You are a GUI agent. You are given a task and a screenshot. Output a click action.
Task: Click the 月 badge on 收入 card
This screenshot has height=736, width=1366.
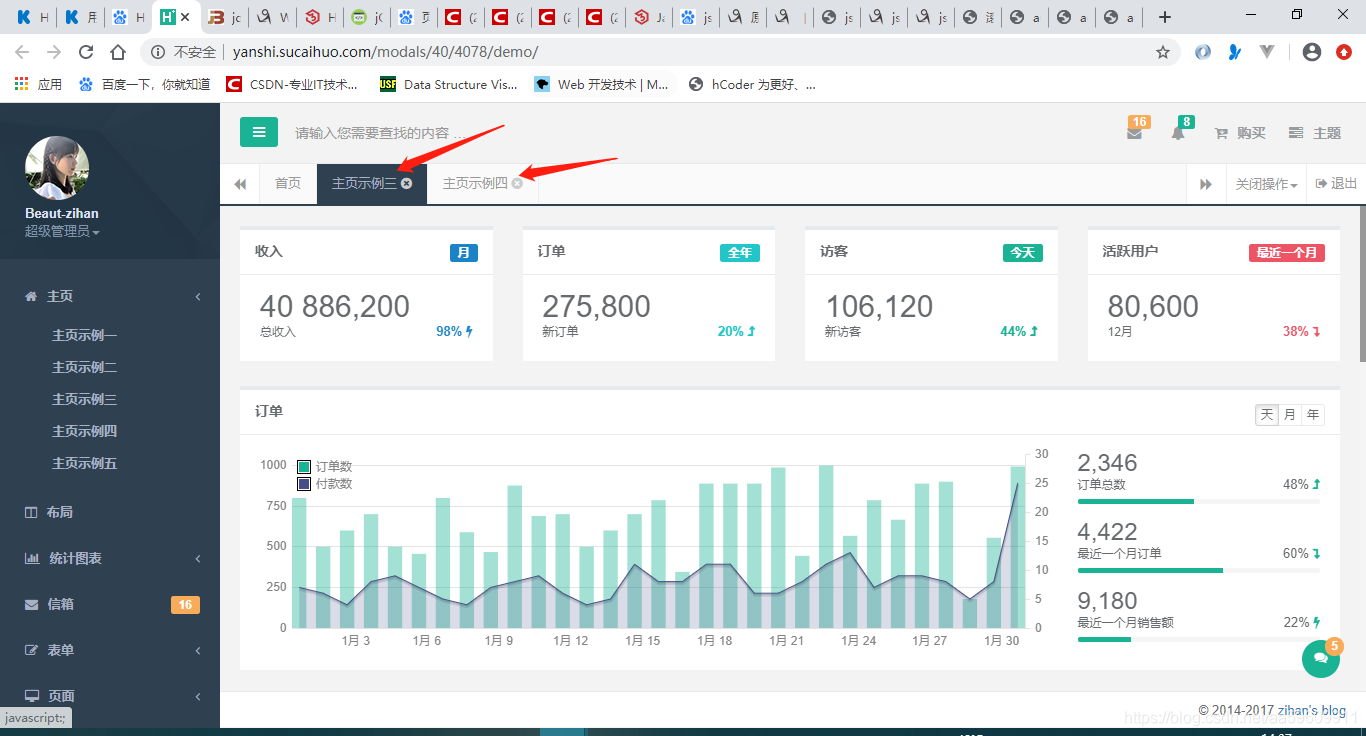point(464,253)
